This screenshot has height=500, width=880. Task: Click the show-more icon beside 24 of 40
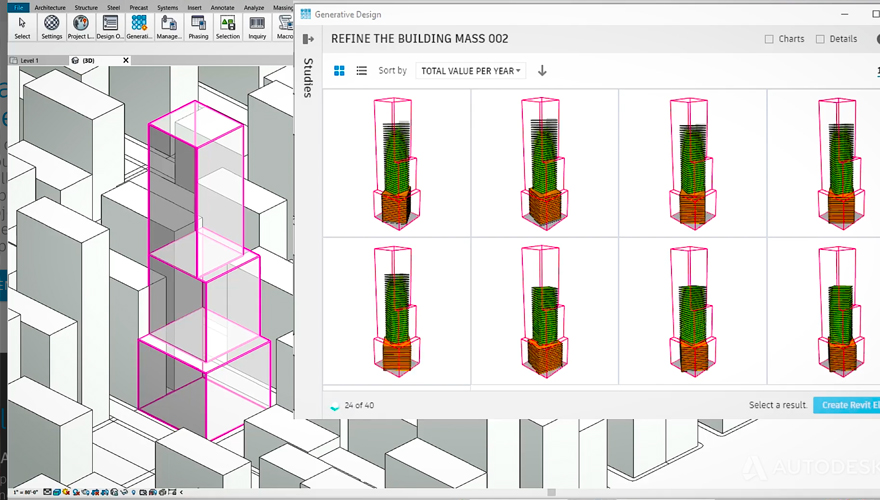coord(335,406)
